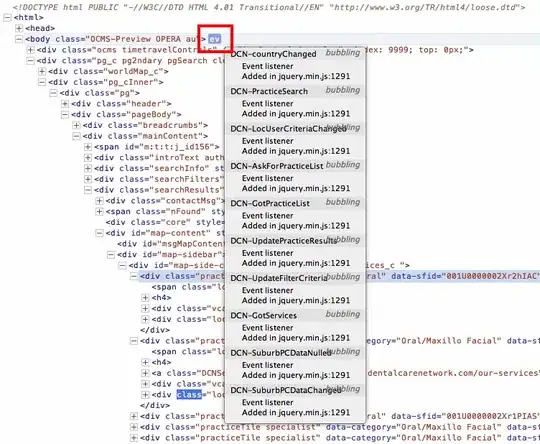540x444 pixels.
Task: Click 'bubbling' label of DCN-countryChanged
Action: coord(343,53)
